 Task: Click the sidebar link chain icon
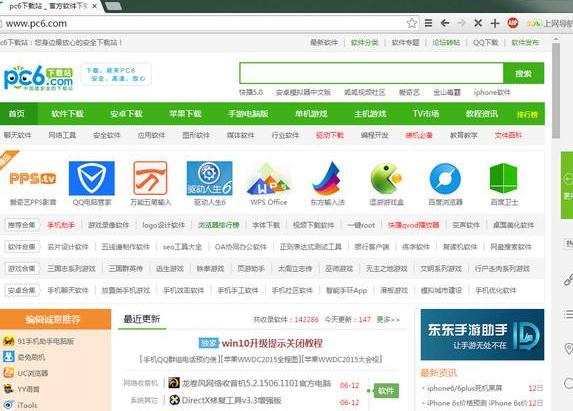point(568,280)
